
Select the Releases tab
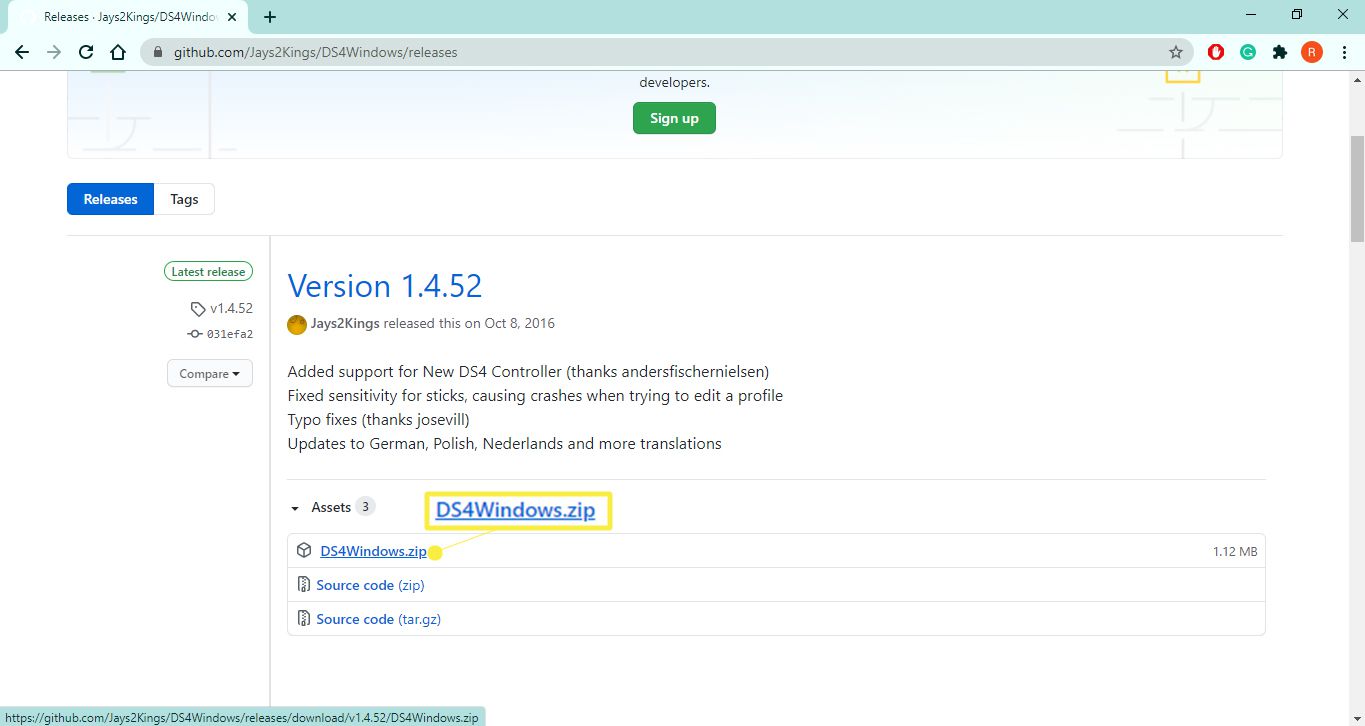click(x=110, y=199)
